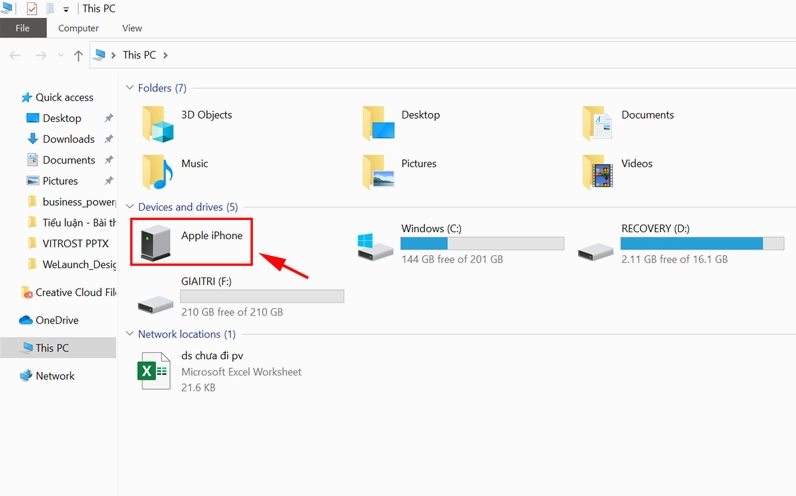Open the File menu tab
This screenshot has width=796, height=496.
point(22,28)
